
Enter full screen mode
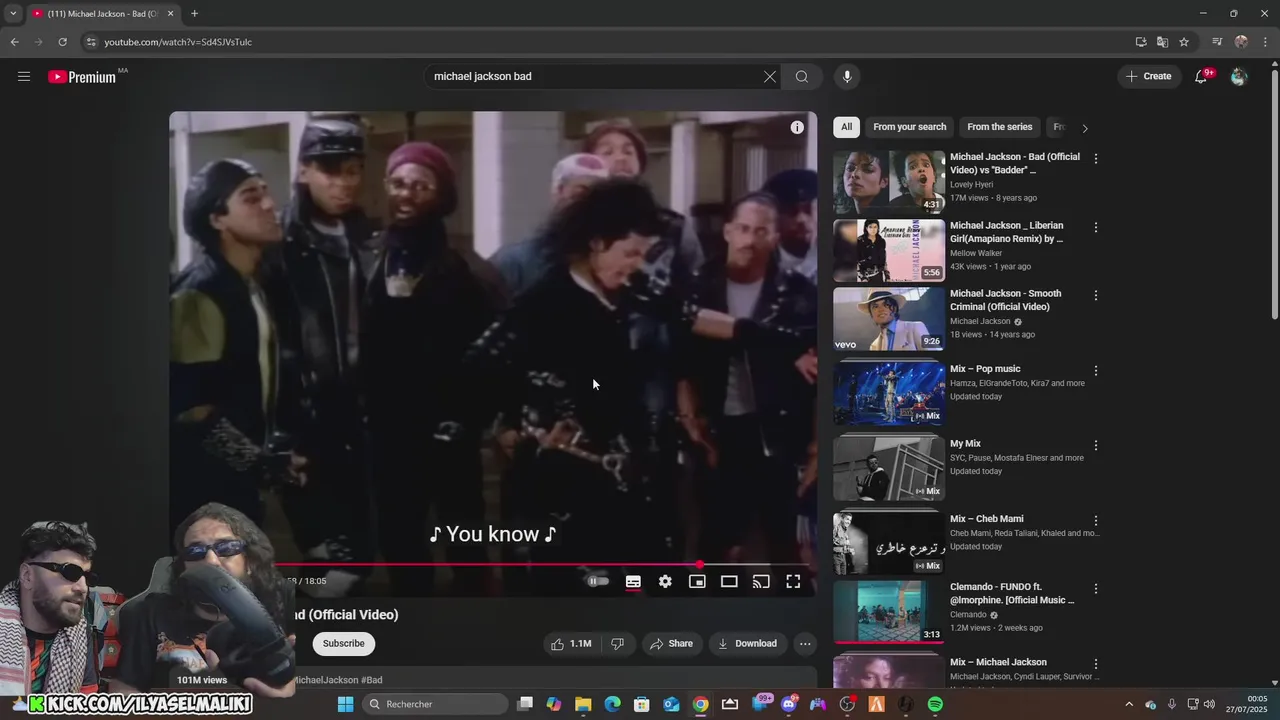(x=793, y=581)
